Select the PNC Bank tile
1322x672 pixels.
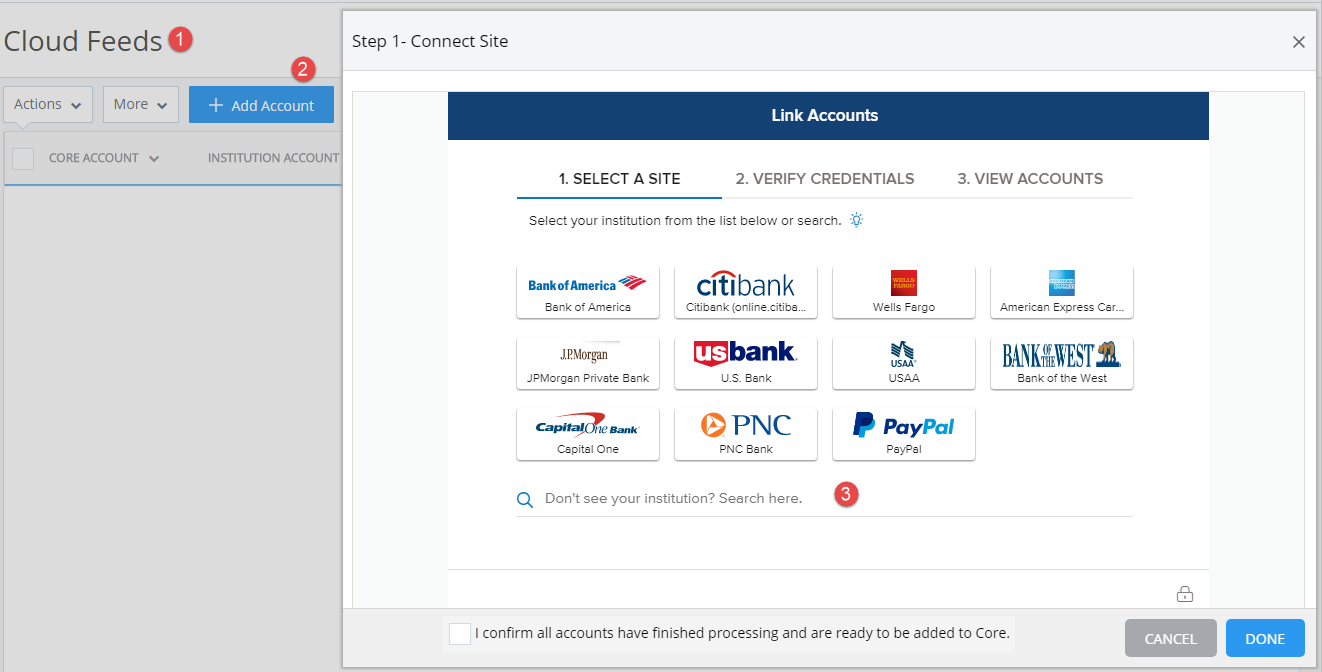coord(746,434)
